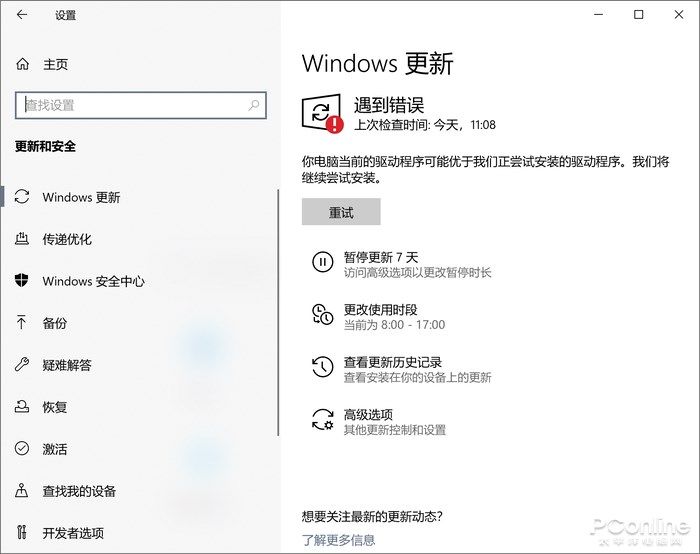Click the Windows 更新 page title

378,63
